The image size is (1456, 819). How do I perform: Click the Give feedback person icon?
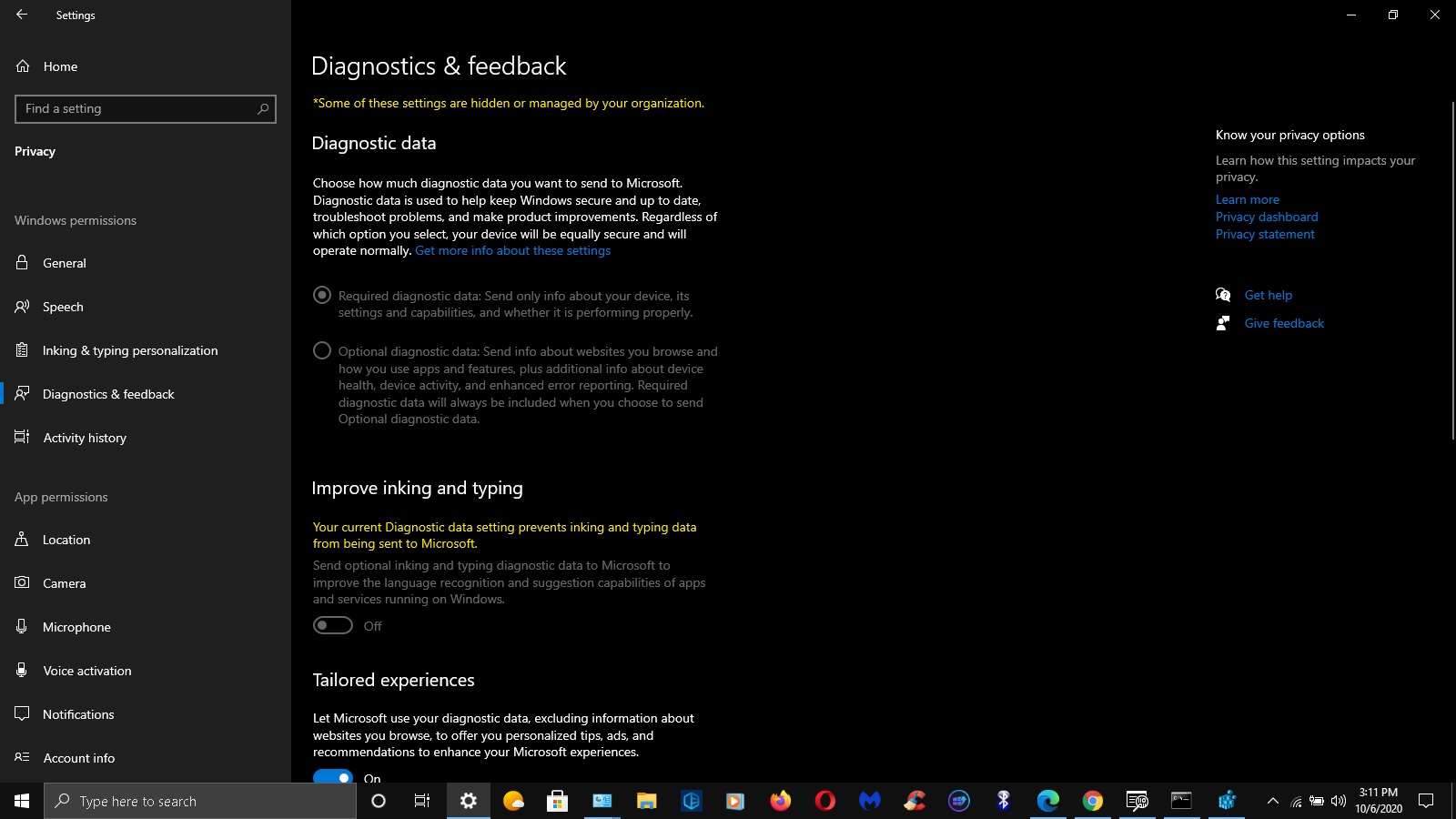point(1223,323)
